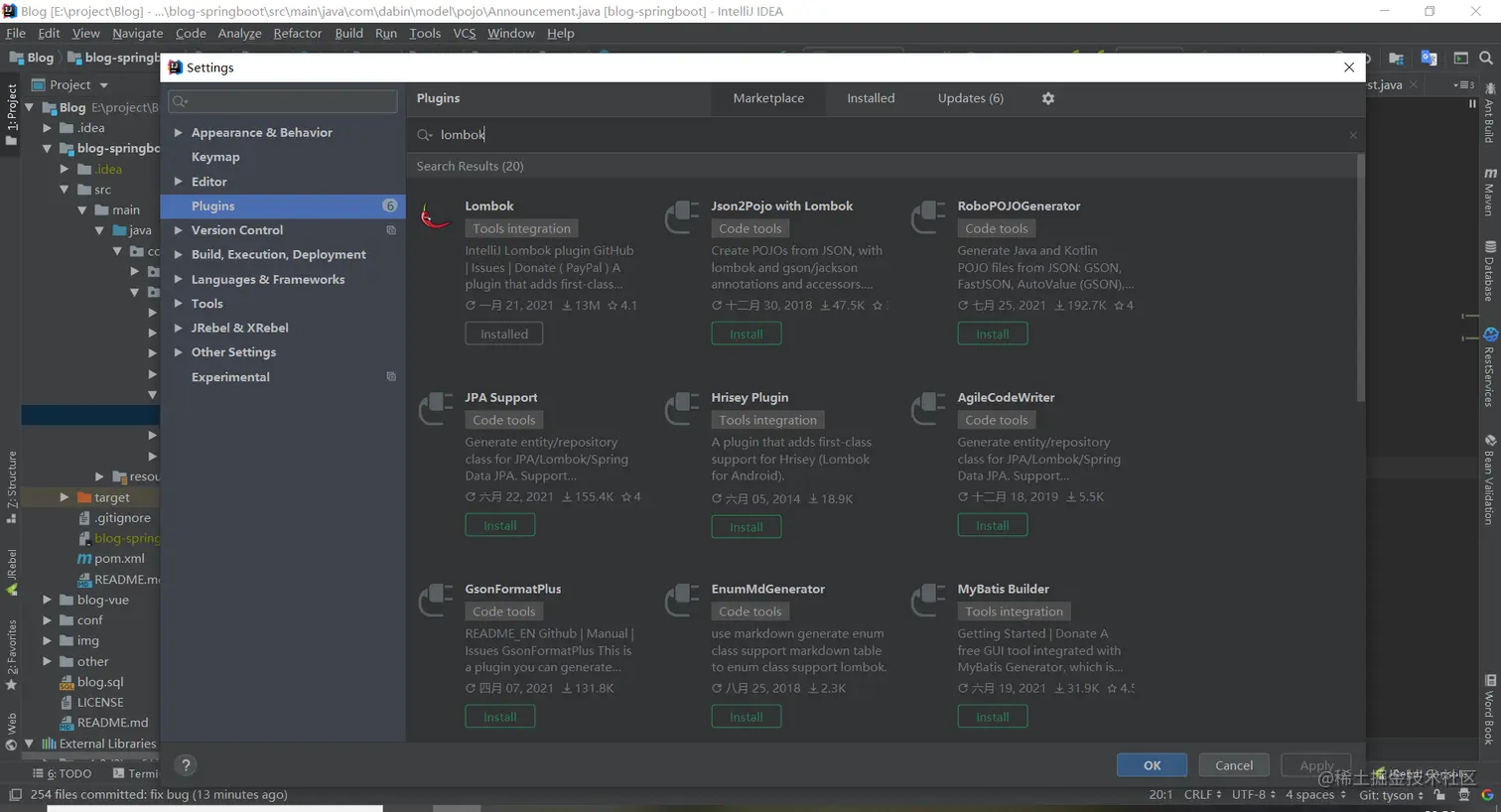Click the RoboPOJOGenerator plugin icon

(927, 215)
